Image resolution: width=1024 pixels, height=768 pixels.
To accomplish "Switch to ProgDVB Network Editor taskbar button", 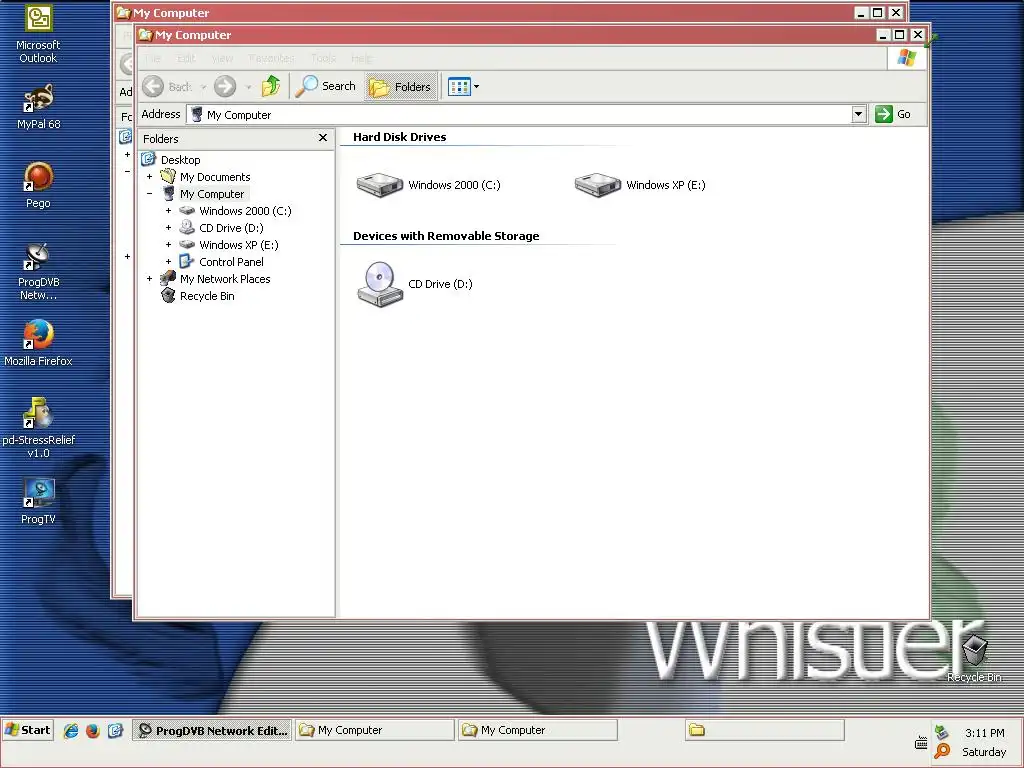I will coord(212,730).
